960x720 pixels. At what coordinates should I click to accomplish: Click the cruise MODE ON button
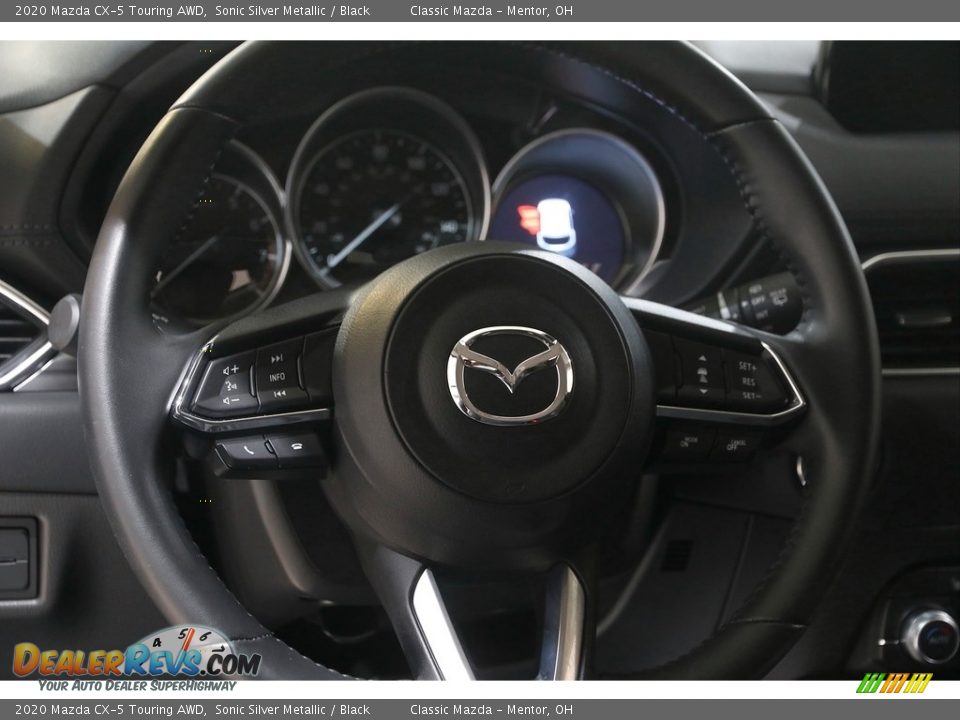689,441
